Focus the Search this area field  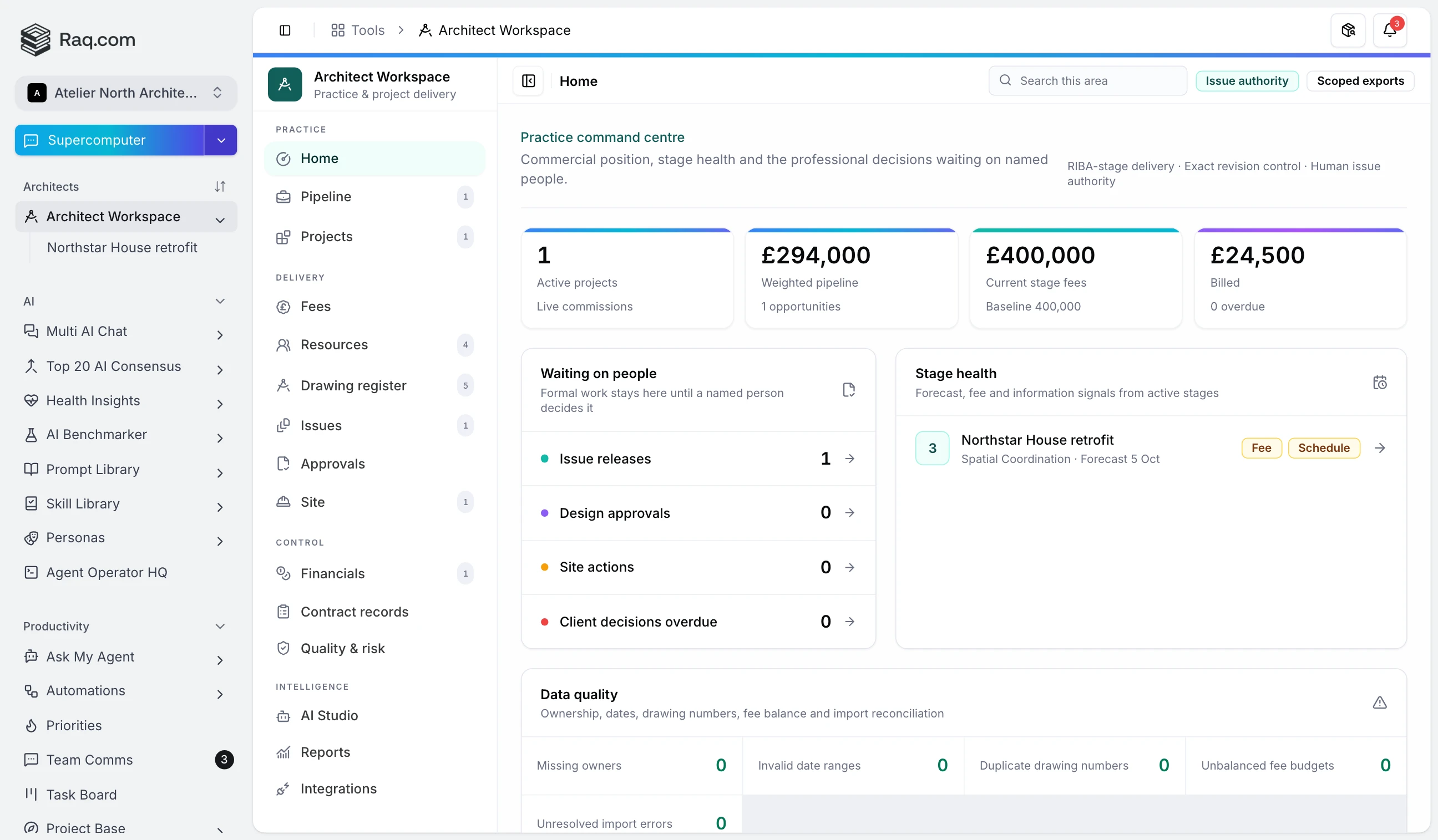point(1087,81)
